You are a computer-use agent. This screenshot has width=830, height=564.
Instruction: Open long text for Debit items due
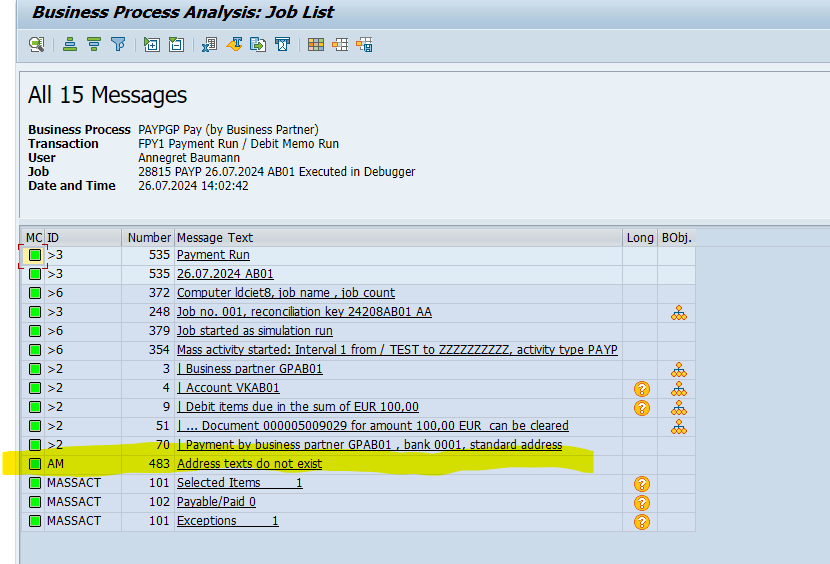(x=642, y=408)
